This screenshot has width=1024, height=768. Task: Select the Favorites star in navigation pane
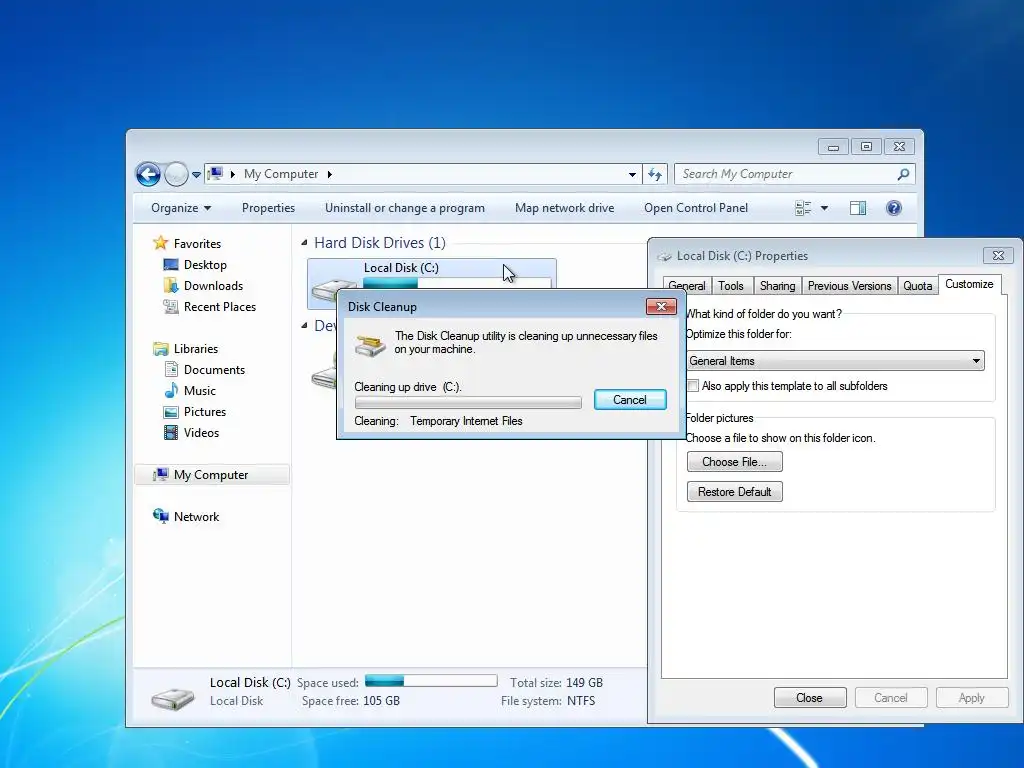tap(161, 243)
